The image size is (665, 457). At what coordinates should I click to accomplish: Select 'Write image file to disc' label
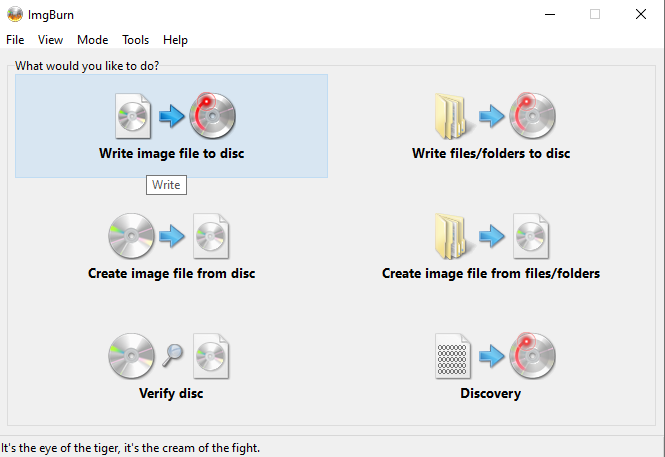pyautogui.click(x=171, y=153)
